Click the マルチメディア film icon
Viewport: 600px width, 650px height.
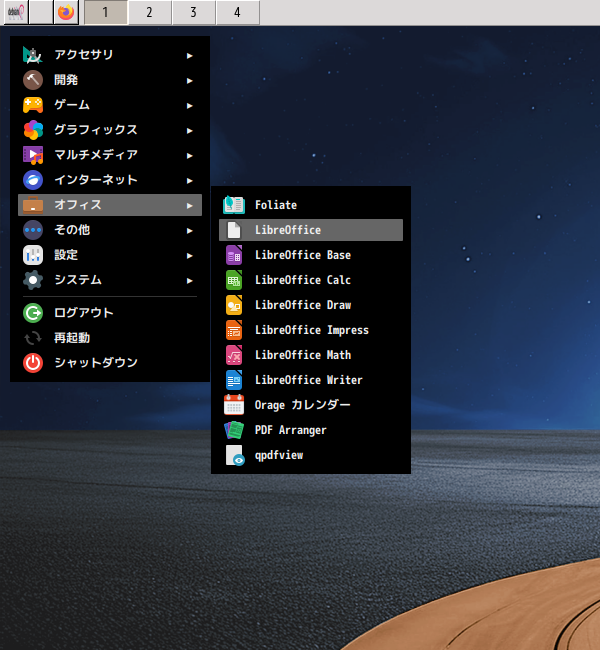pyautogui.click(x=33, y=155)
